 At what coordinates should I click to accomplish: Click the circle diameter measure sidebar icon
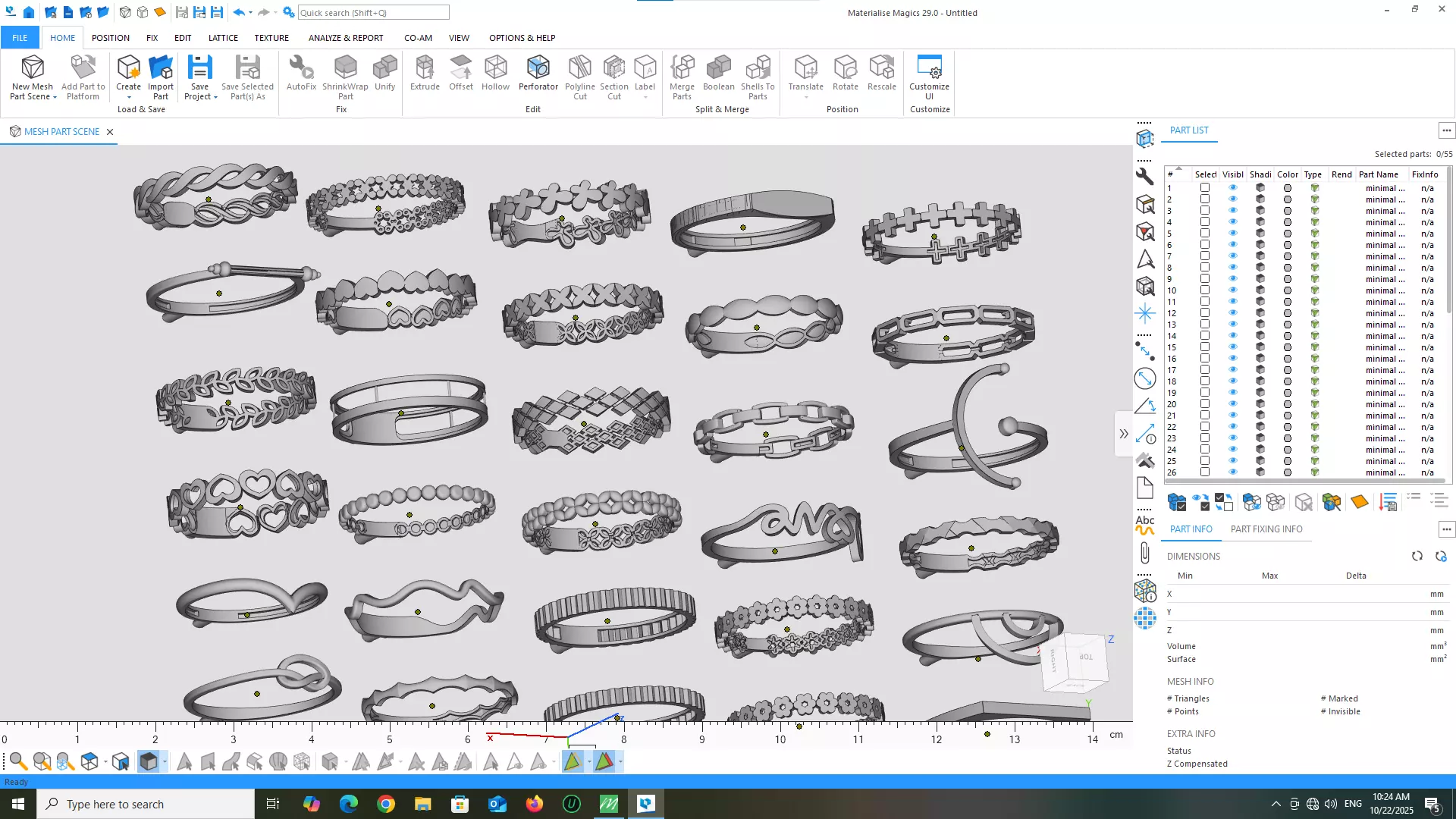coord(1145,378)
